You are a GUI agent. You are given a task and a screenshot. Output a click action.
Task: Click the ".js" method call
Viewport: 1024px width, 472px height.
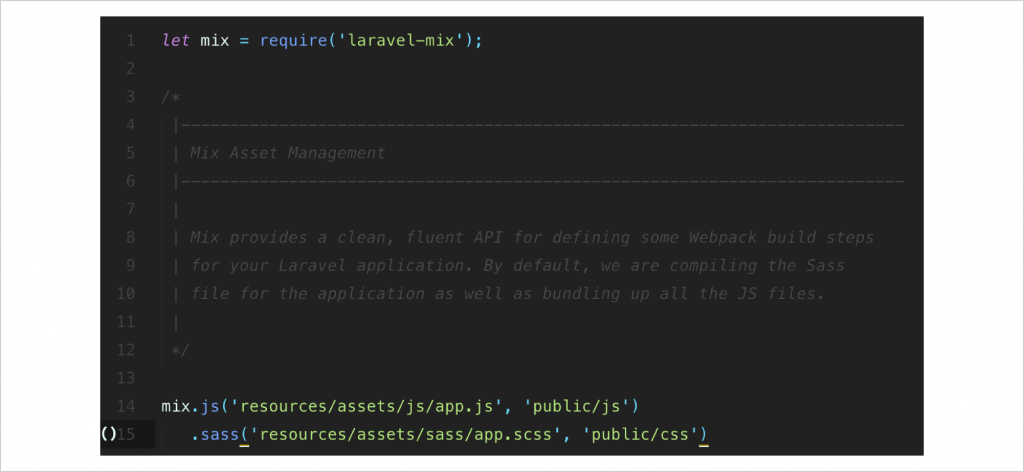click(205, 407)
